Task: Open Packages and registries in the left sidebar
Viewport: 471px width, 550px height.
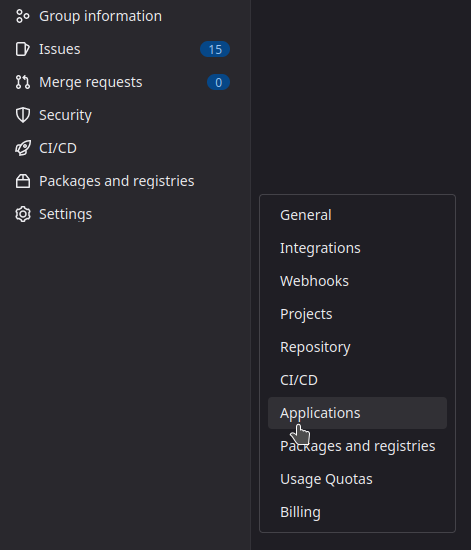Action: [116, 181]
